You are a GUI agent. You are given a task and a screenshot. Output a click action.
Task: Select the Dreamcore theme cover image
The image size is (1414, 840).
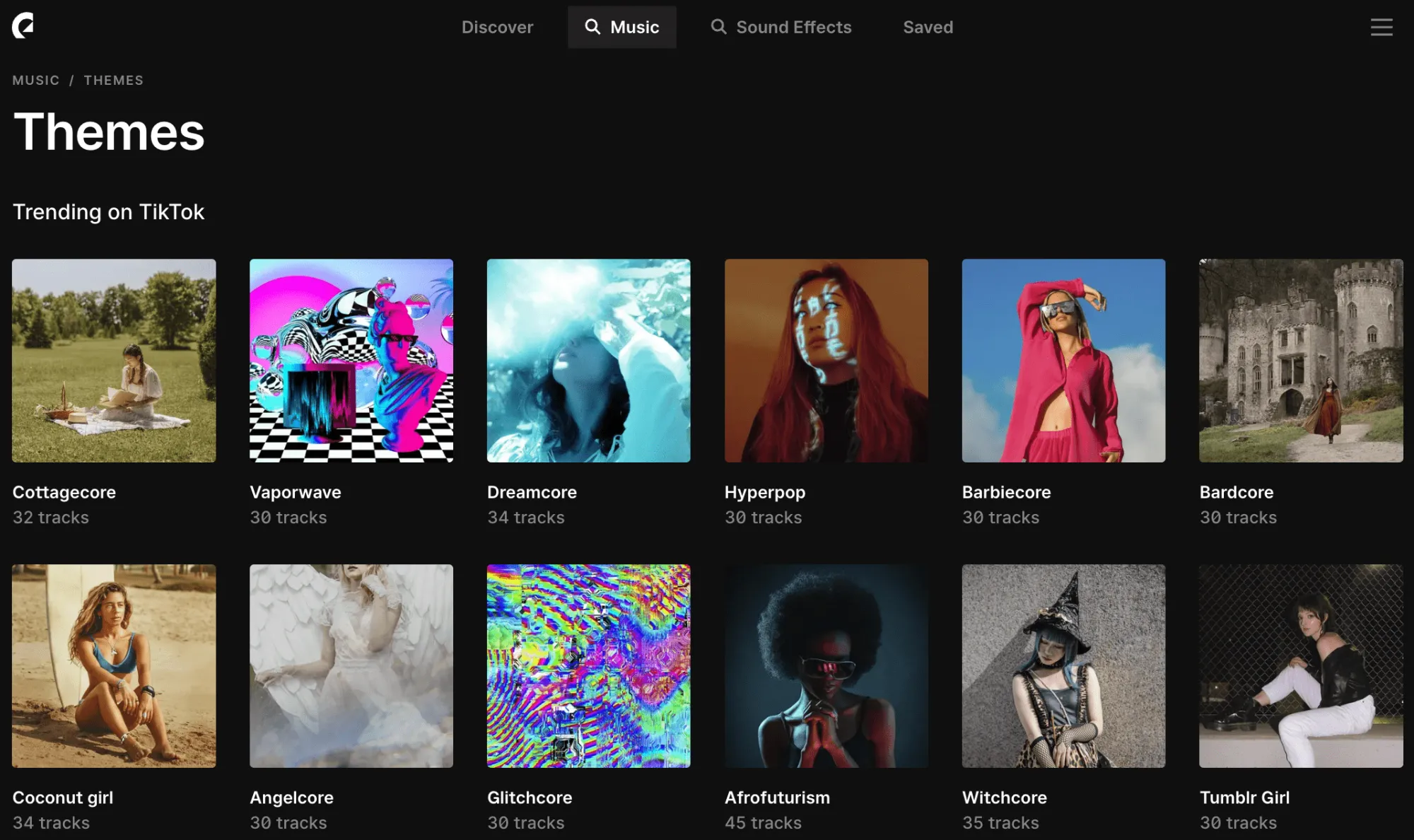(x=588, y=360)
